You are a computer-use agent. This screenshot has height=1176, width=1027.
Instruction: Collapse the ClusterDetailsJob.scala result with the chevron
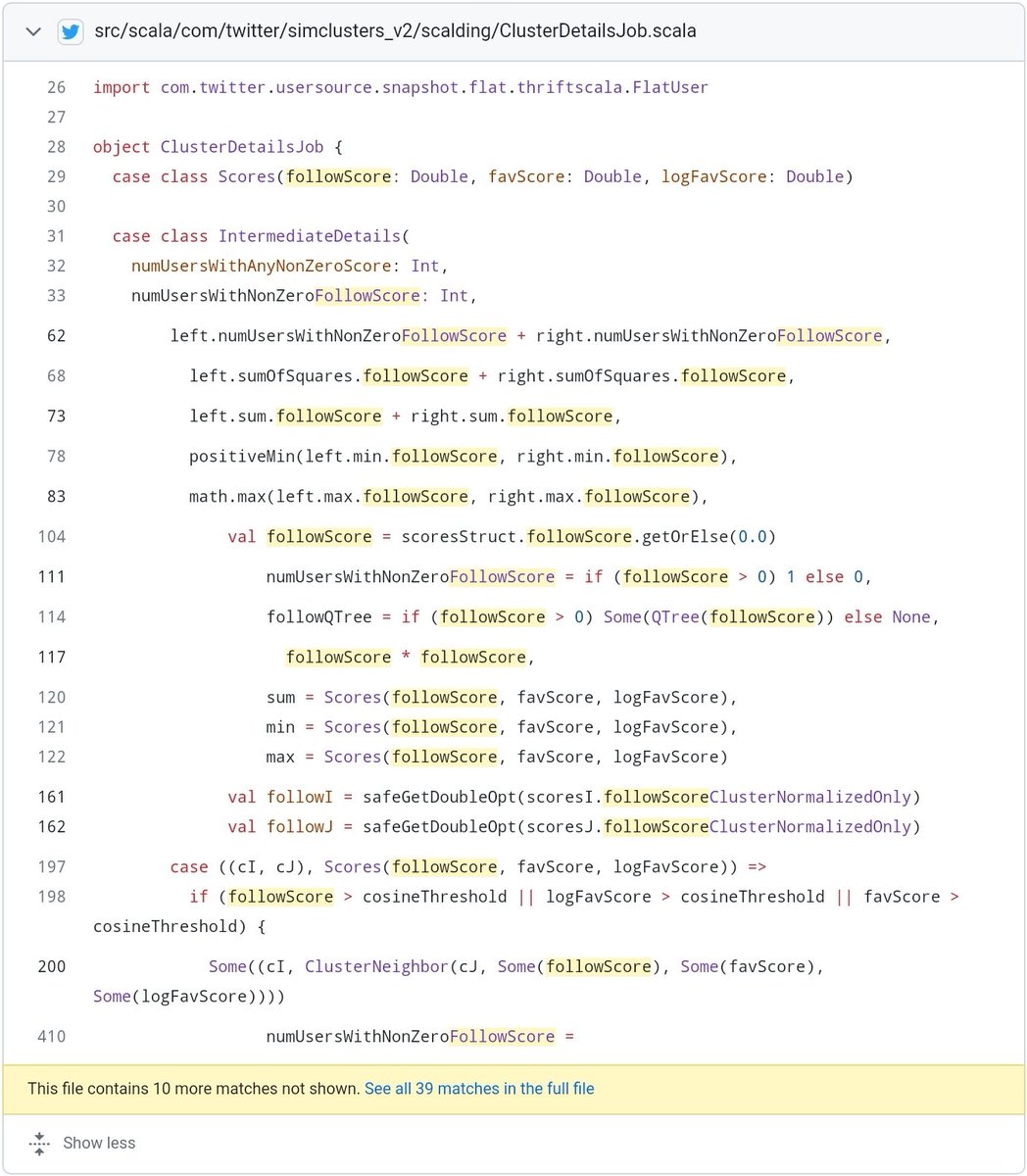pos(33,31)
